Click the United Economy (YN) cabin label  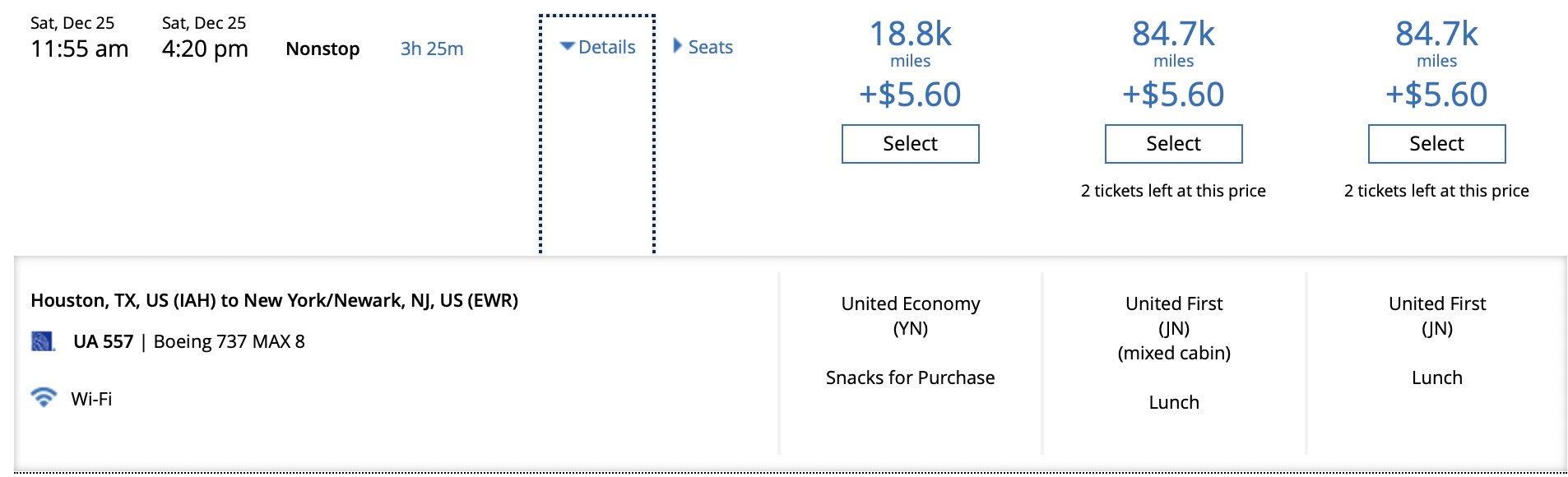coord(911,316)
